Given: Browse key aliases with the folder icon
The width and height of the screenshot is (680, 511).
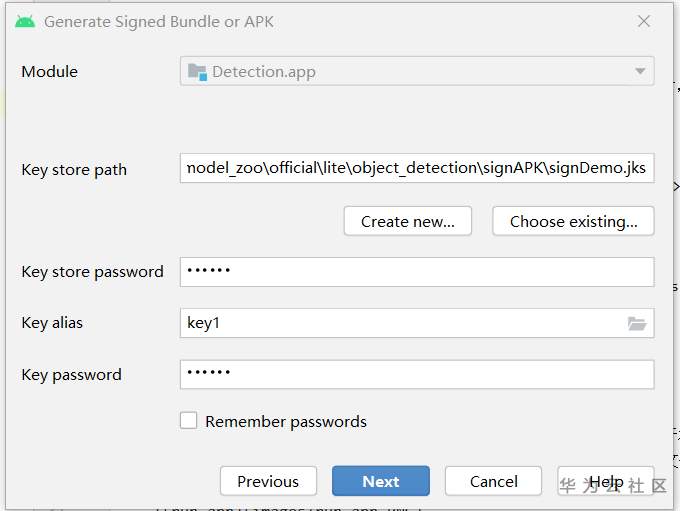Looking at the screenshot, I should point(637,323).
